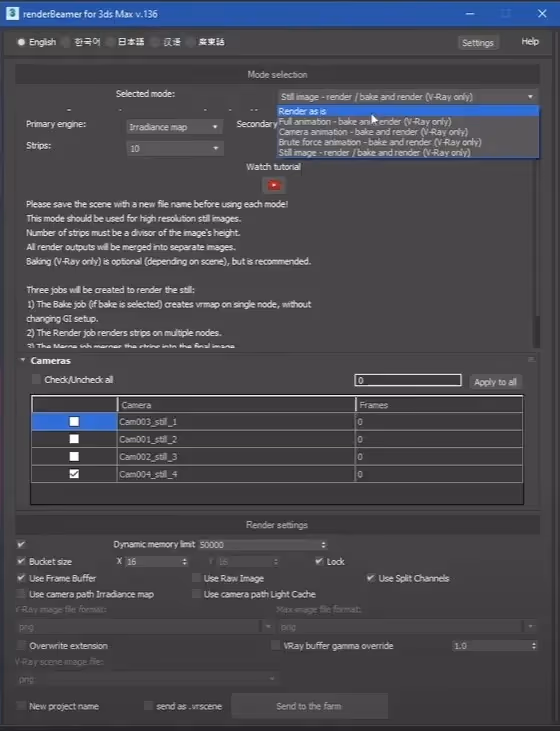
Task: Choose 'Brute force animation - bake and render' option
Action: pyautogui.click(x=408, y=142)
